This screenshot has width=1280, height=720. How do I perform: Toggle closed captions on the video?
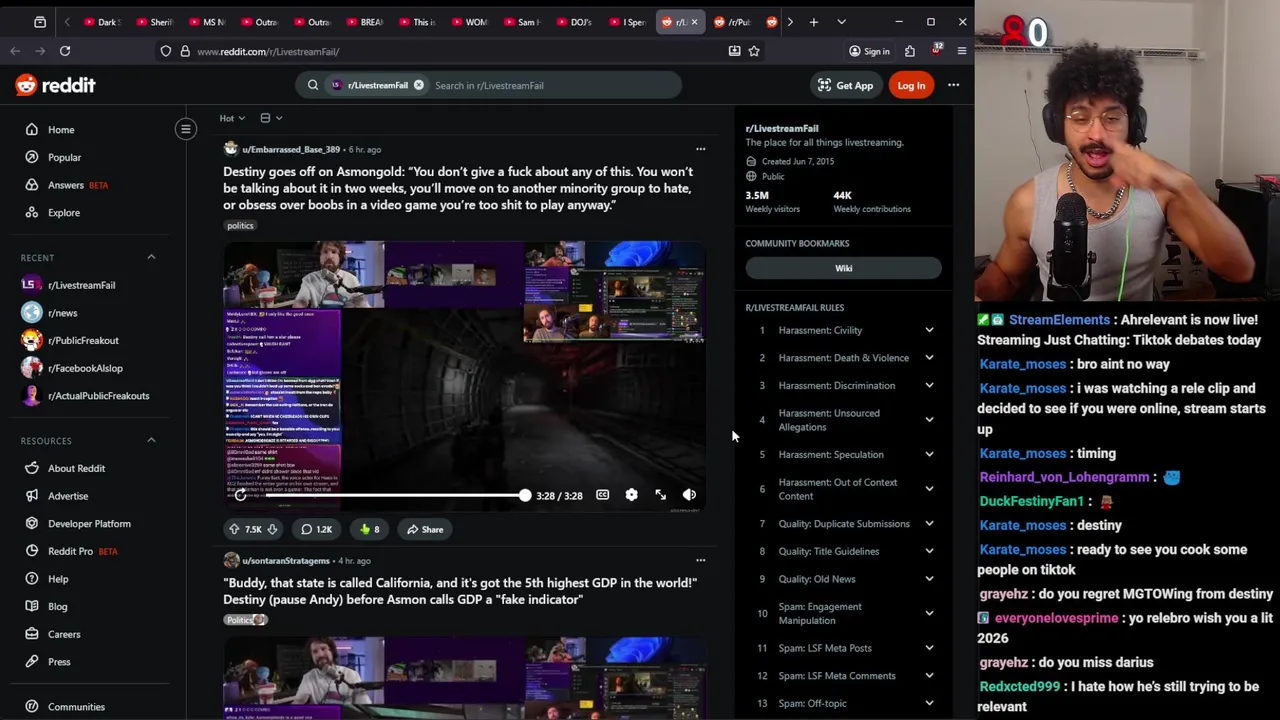click(x=602, y=495)
